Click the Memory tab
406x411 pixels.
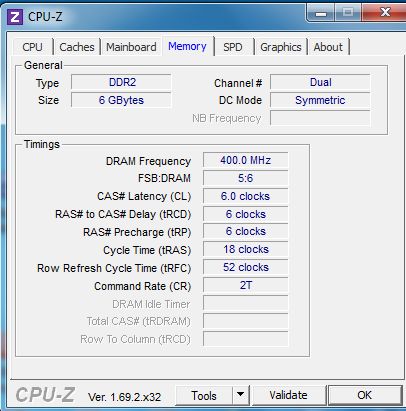pyautogui.click(x=187, y=46)
